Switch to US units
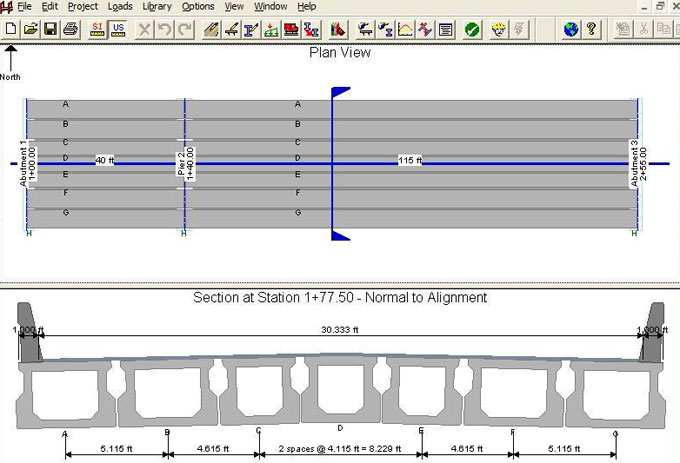The image size is (680, 463). (x=118, y=29)
